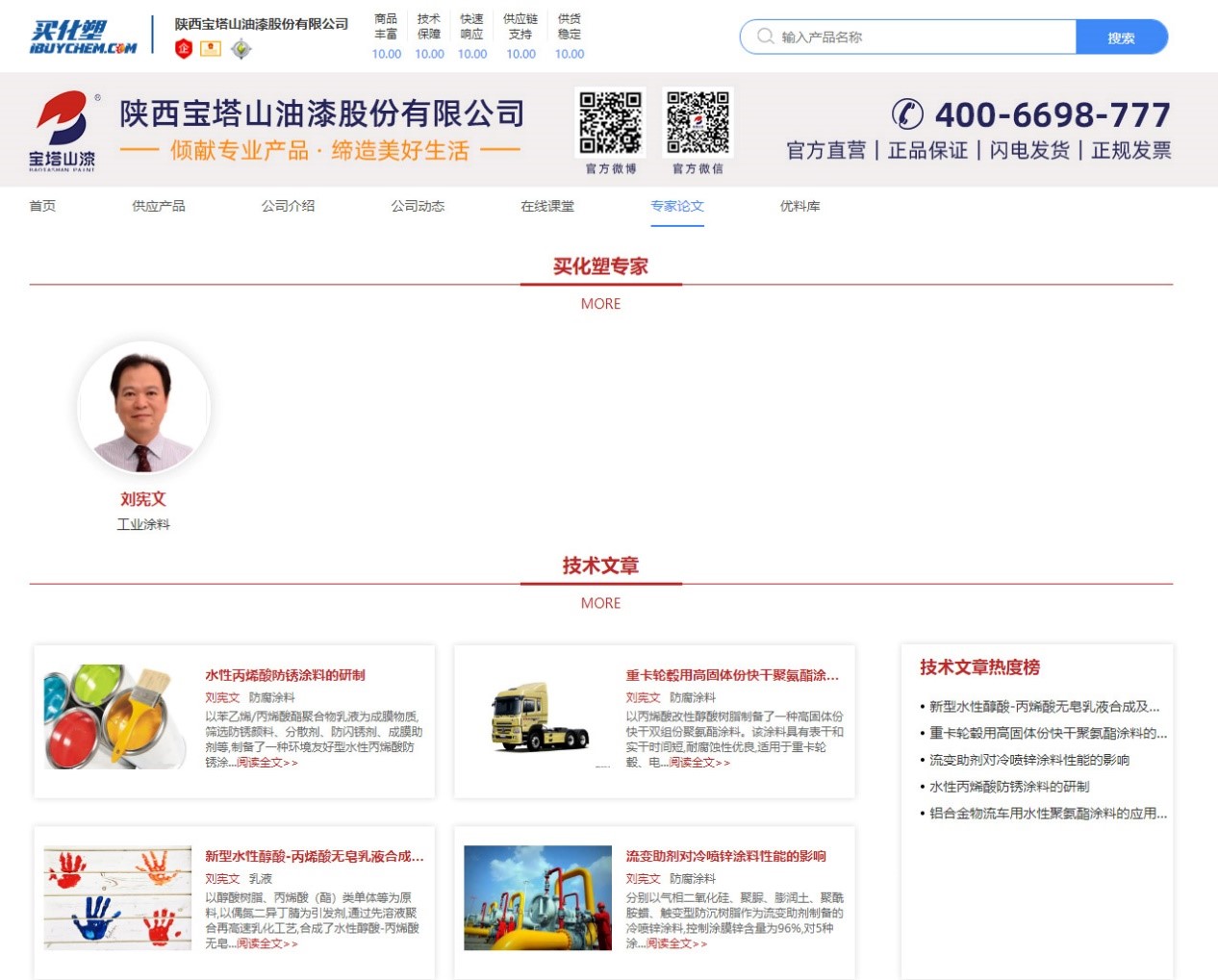Click the 技术文章热度榜 heading
The image size is (1218, 980).
pos(979,667)
